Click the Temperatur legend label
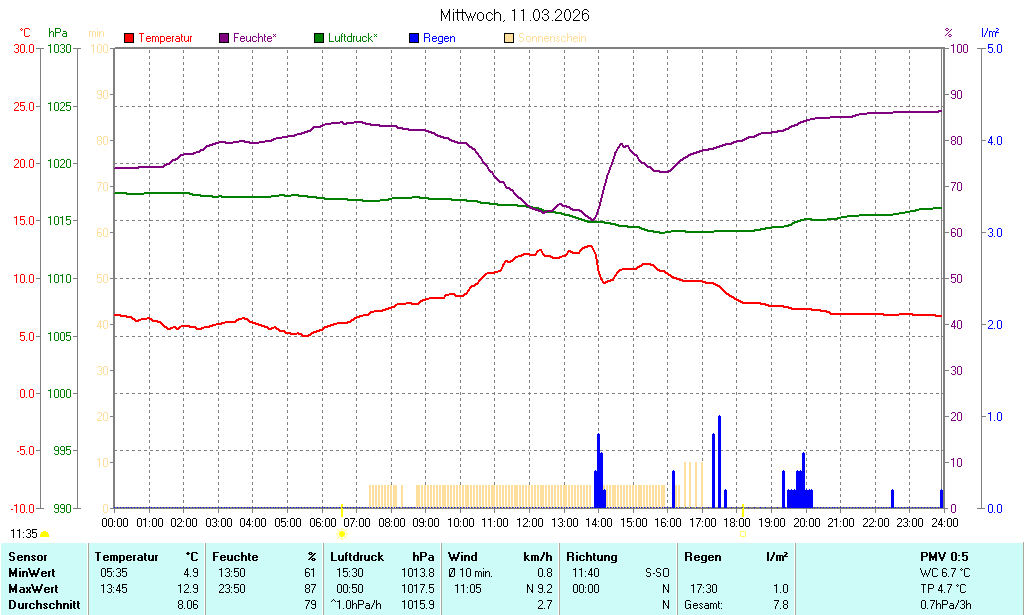 165,38
